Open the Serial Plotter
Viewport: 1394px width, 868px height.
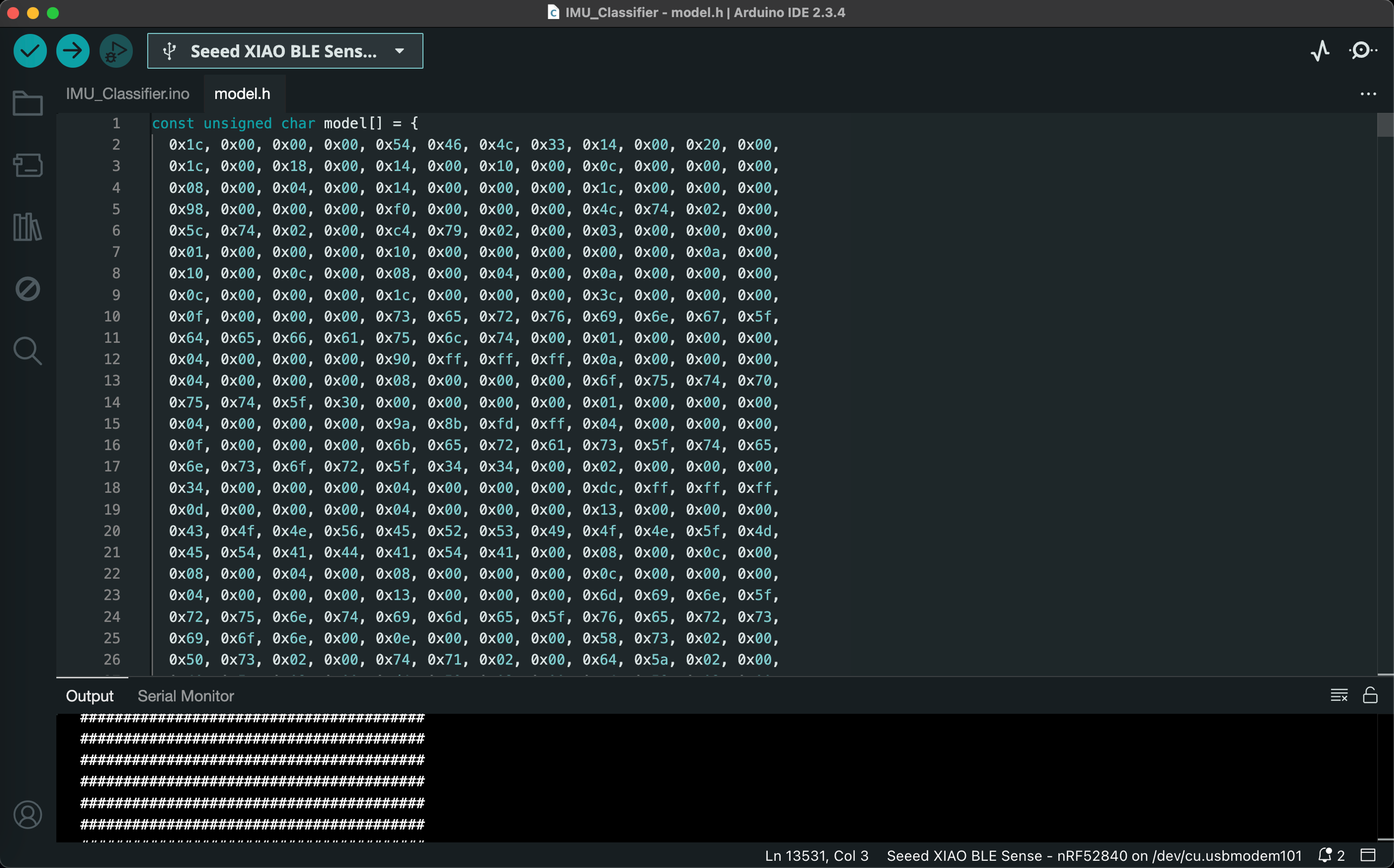pyautogui.click(x=1320, y=51)
